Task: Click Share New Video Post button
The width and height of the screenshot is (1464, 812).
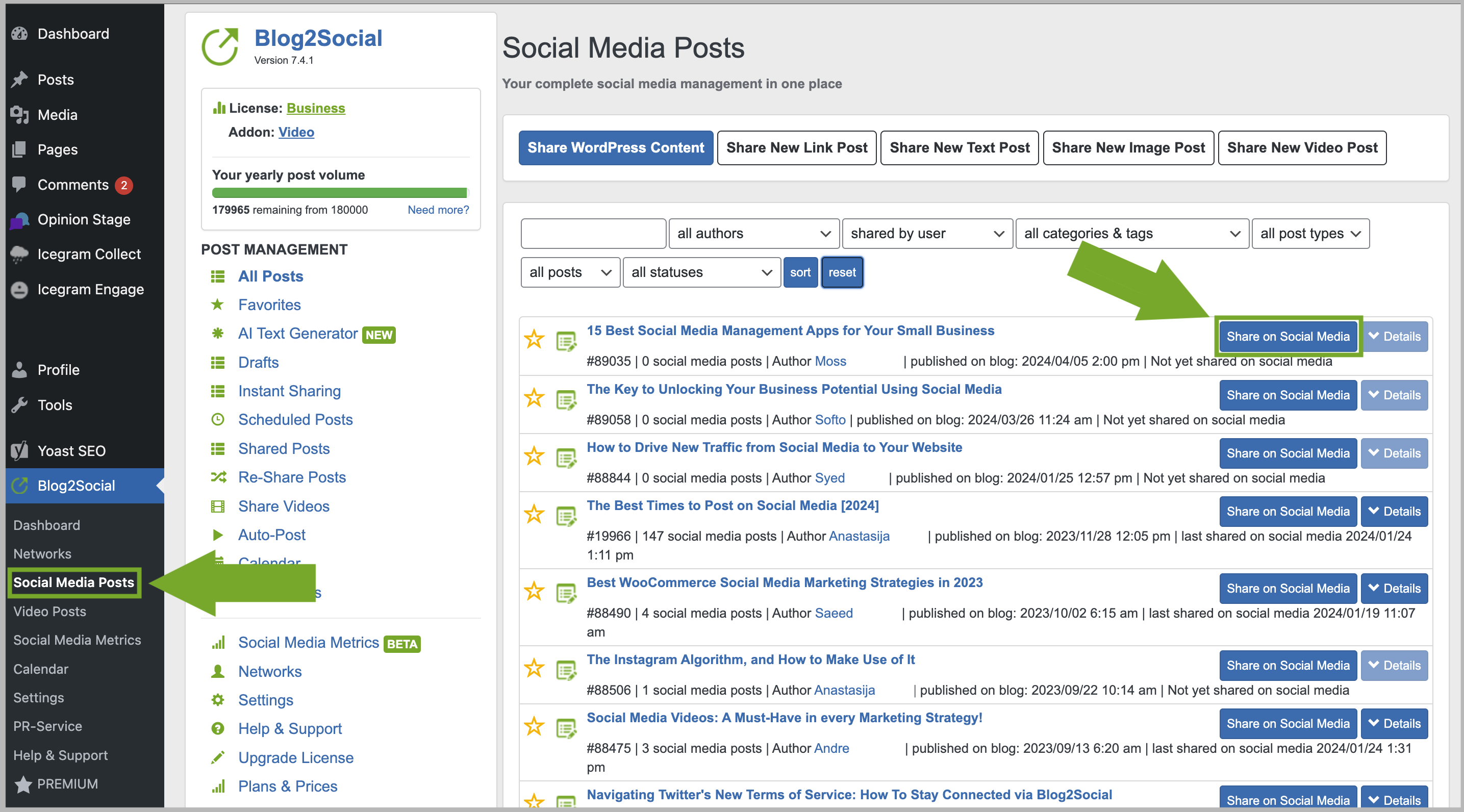Action: point(1302,148)
